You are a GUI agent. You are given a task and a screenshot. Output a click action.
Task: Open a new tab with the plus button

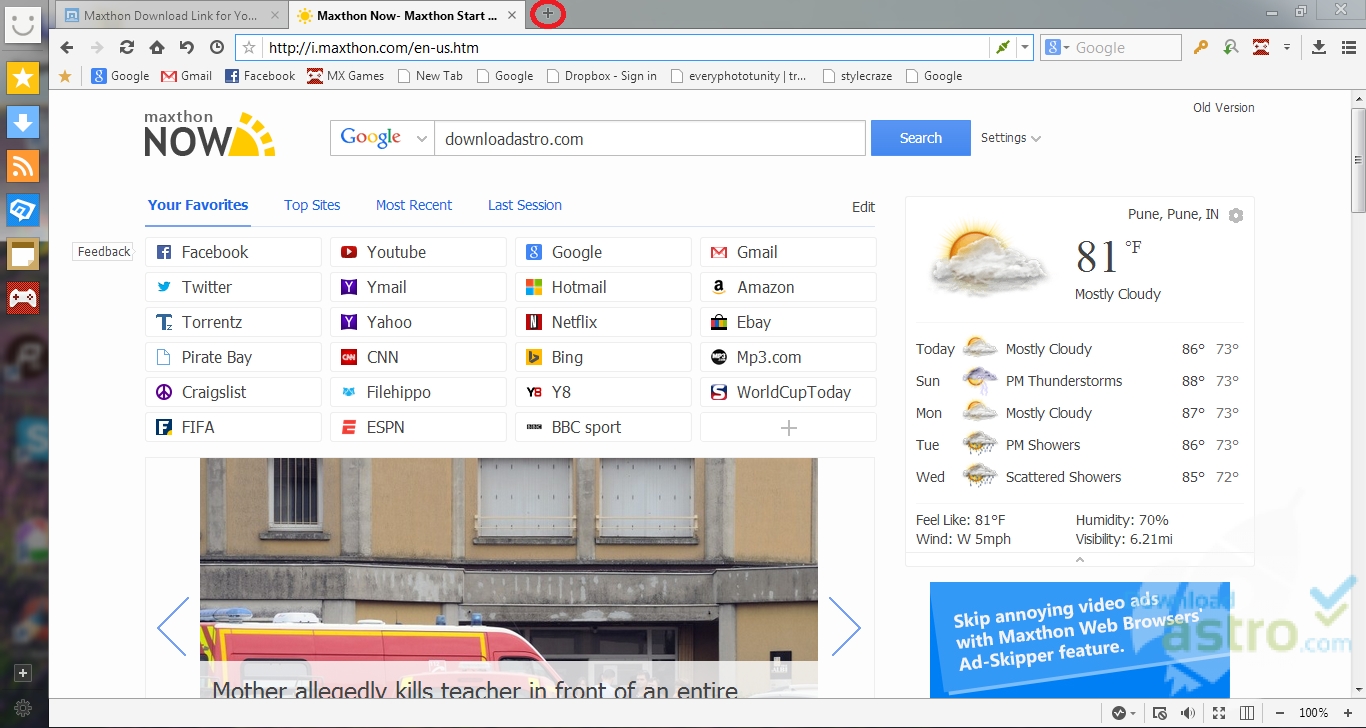(547, 14)
